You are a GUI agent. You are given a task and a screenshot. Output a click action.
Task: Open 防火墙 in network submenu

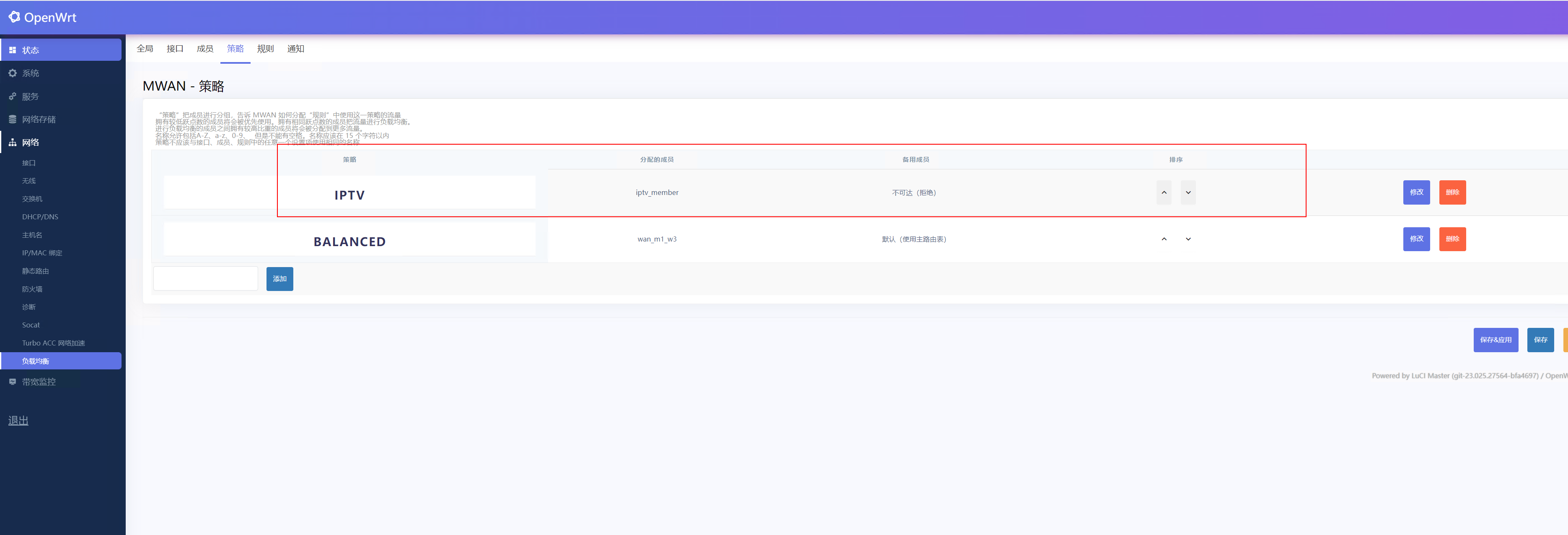(x=32, y=289)
